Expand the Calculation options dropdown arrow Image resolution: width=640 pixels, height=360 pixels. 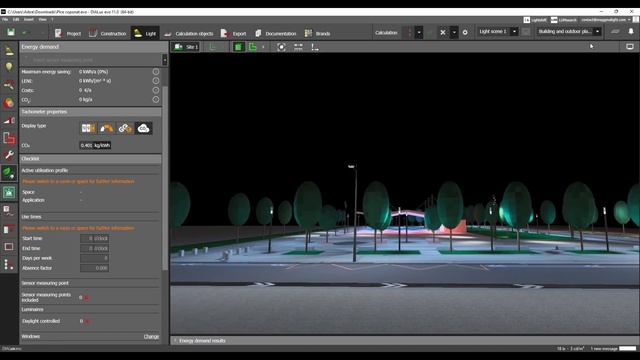click(419, 32)
